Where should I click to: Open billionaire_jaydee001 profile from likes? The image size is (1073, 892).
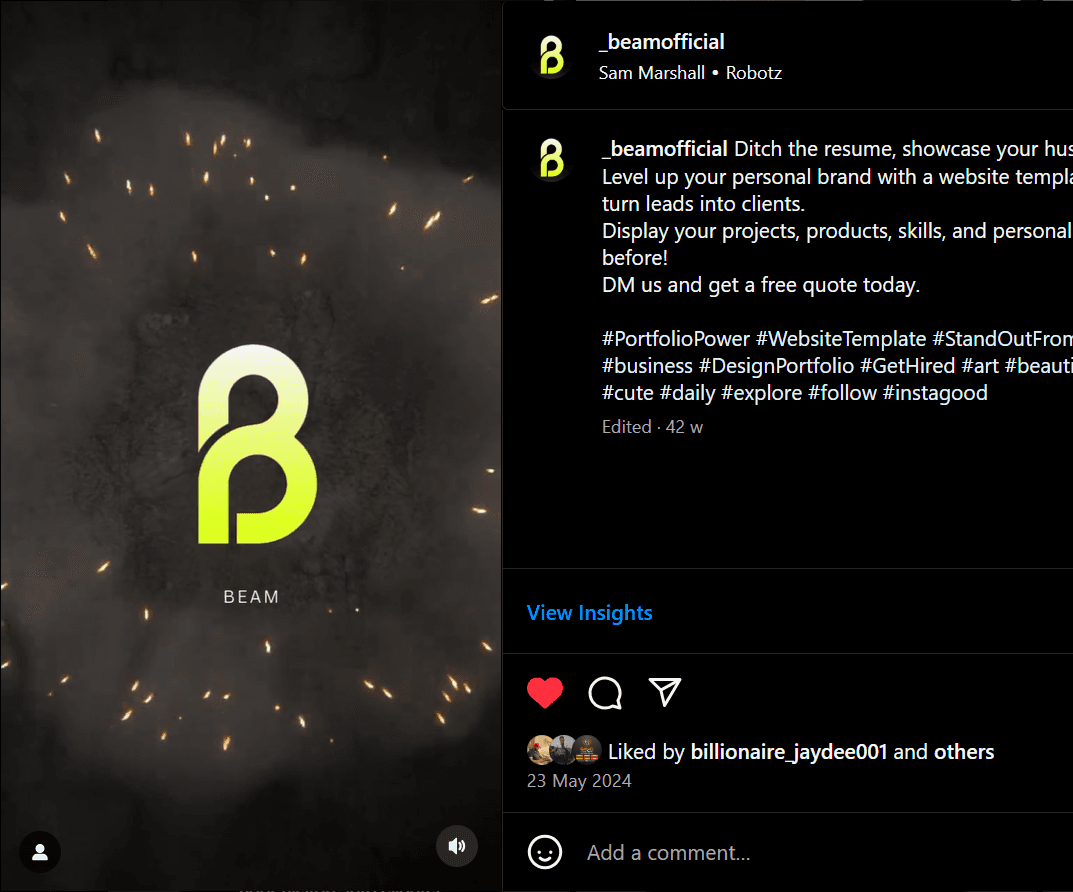pos(788,751)
